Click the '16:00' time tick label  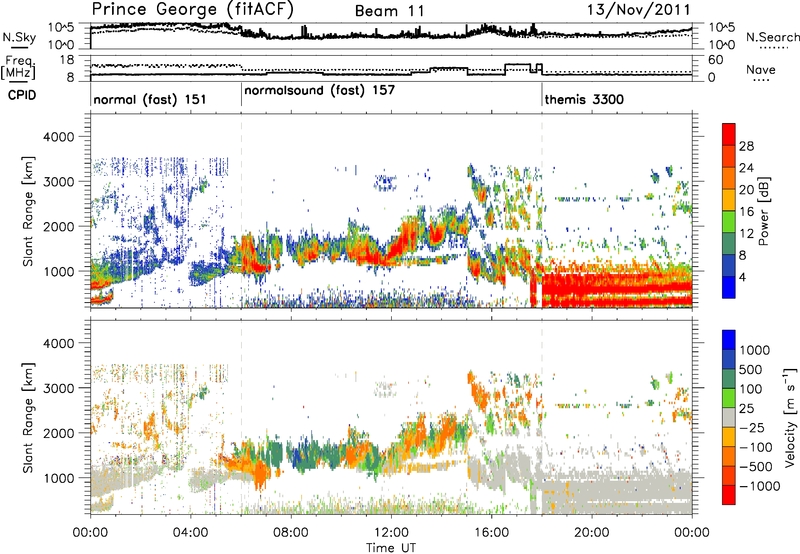coord(491,533)
